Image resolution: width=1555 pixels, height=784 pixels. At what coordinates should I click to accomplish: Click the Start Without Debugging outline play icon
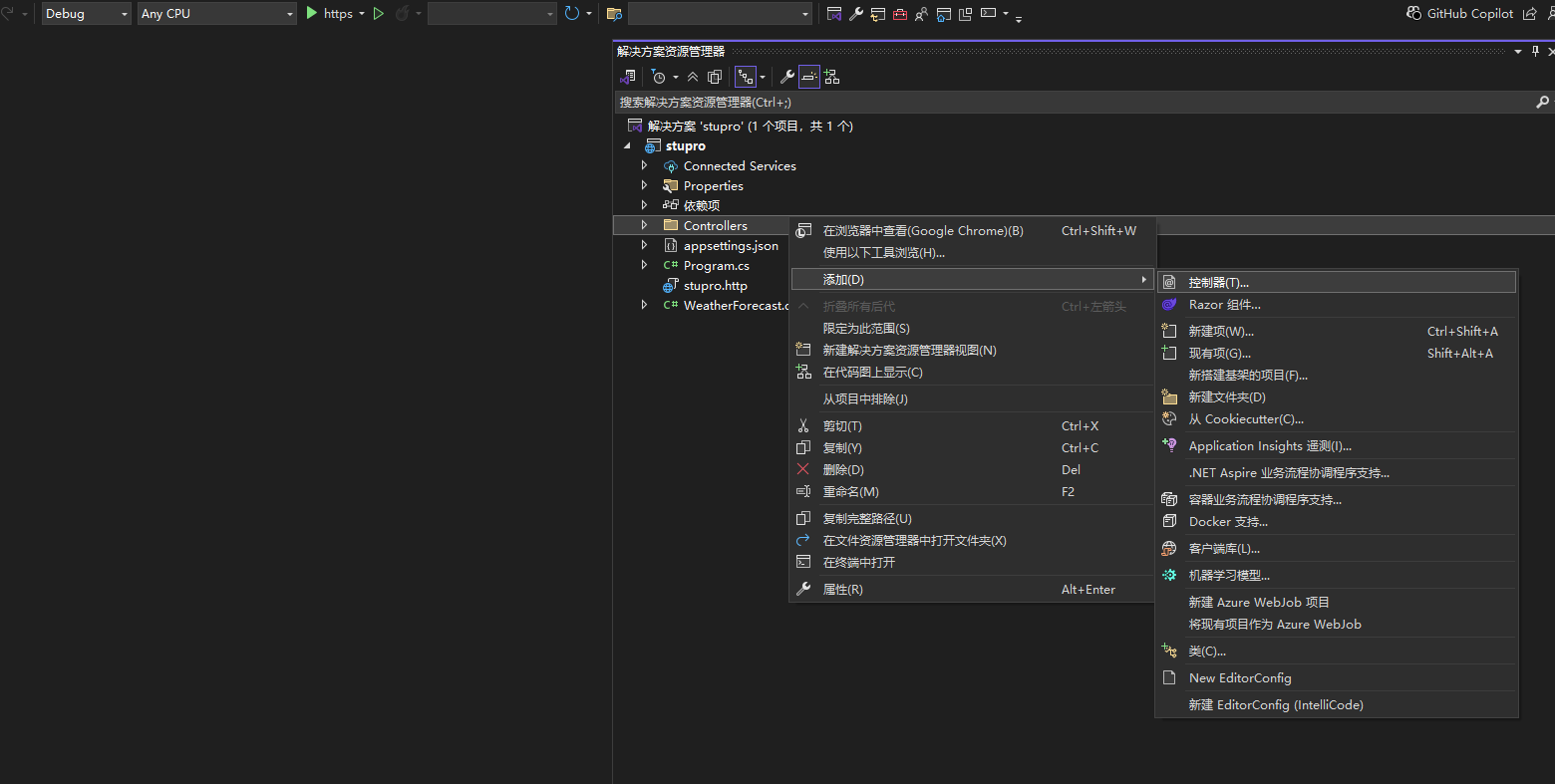pos(379,13)
